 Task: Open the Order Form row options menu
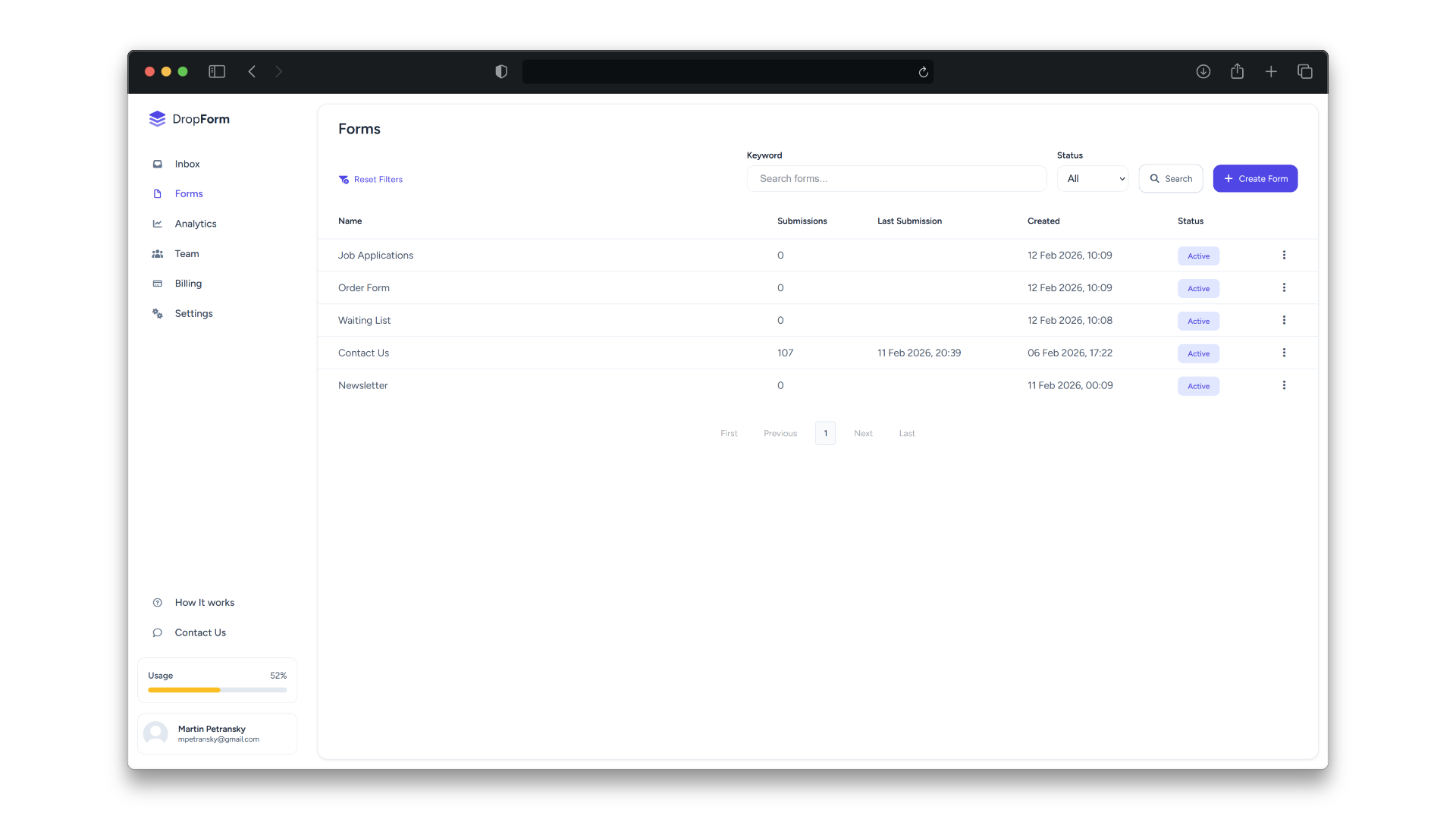1284,287
